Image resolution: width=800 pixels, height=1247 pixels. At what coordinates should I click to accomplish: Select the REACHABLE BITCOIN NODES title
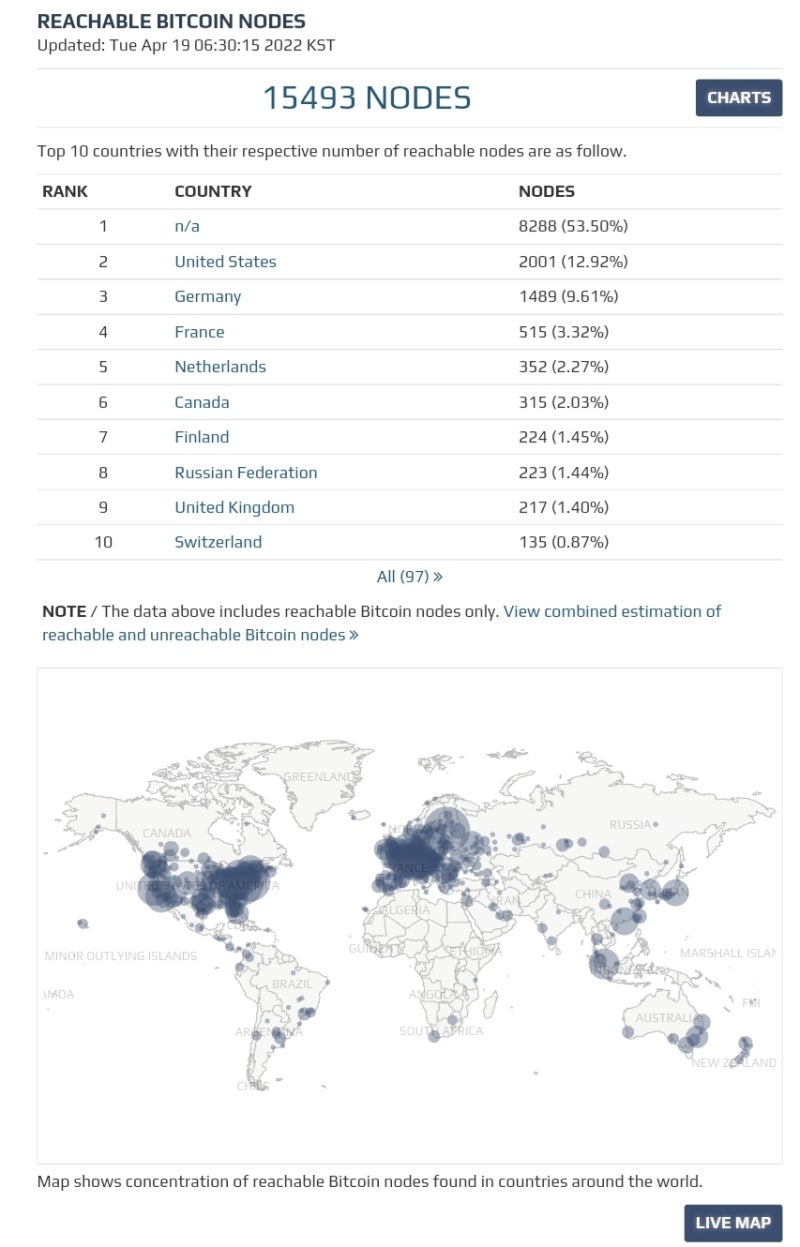point(171,21)
